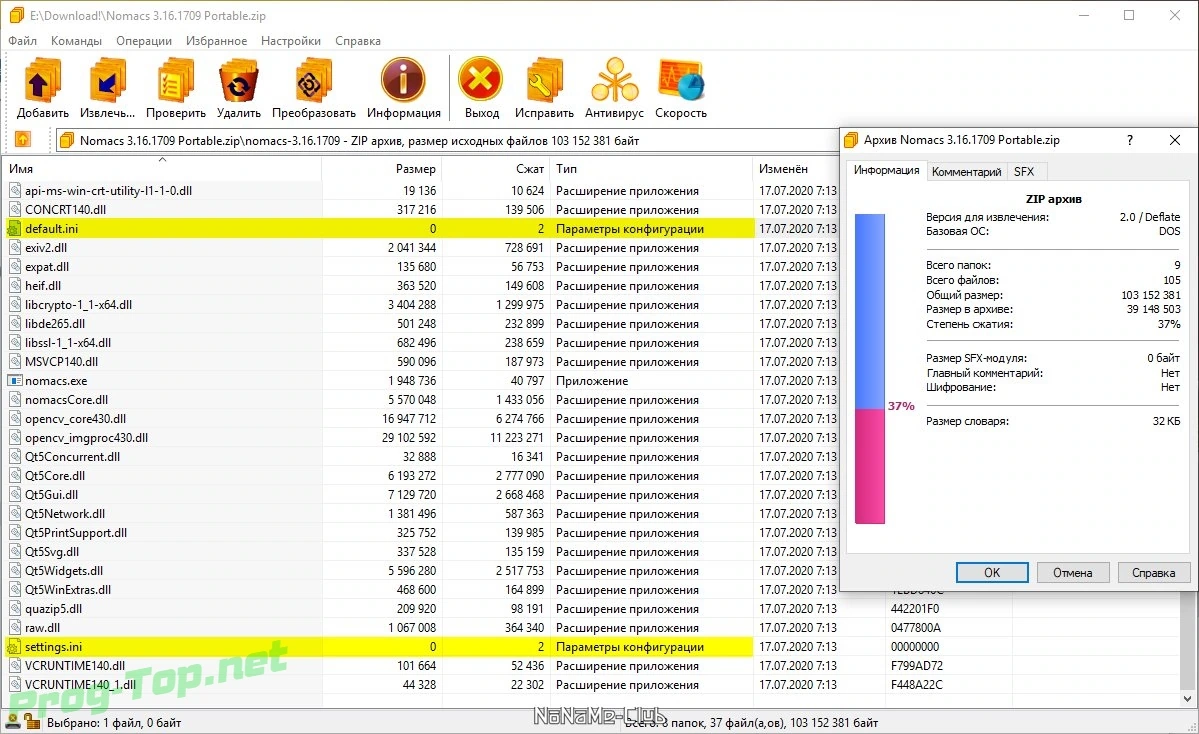Select the nomacsCore.dll file
The width and height of the screenshot is (1199, 734).
(66, 400)
